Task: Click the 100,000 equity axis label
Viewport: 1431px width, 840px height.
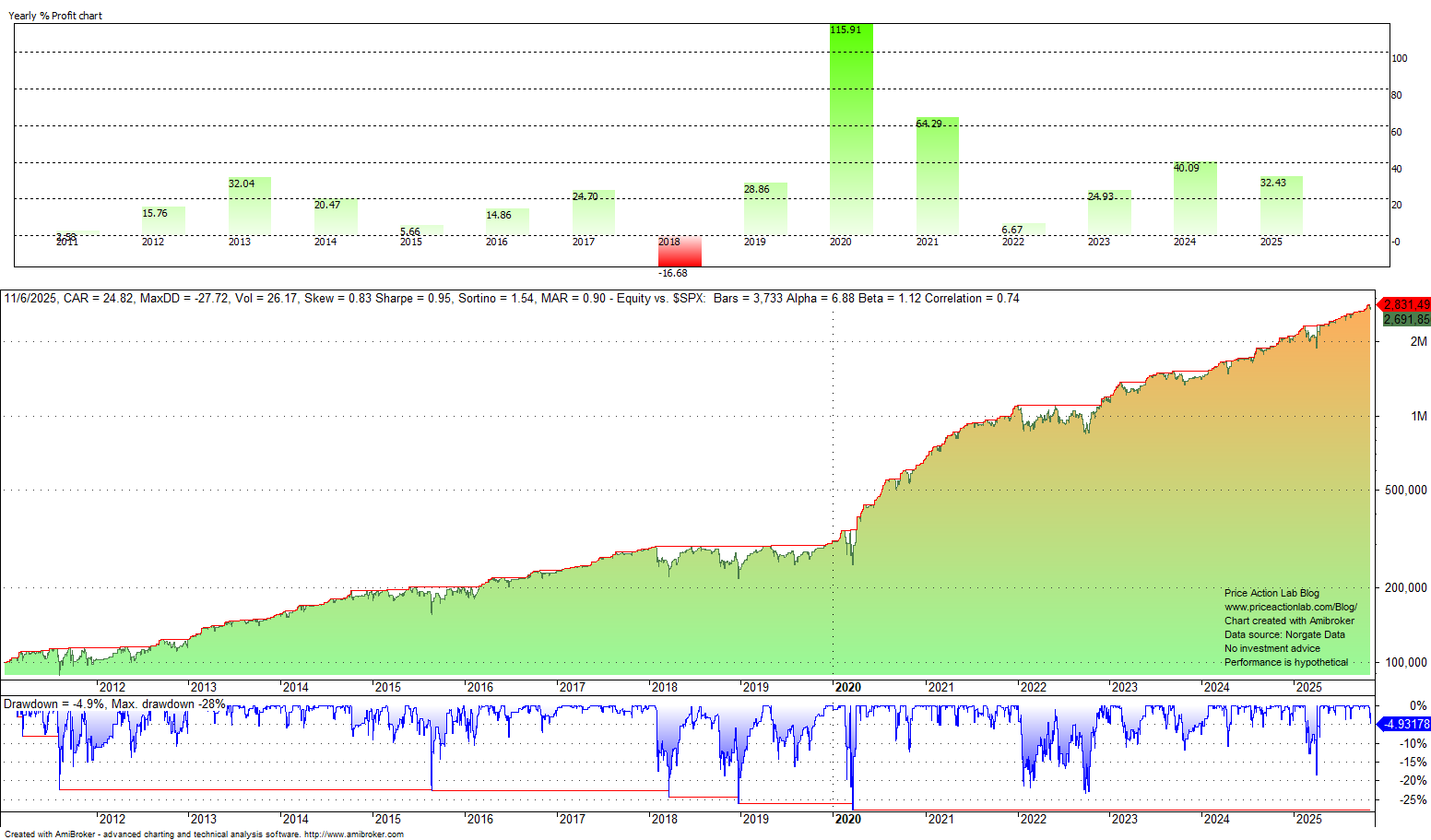Action: coord(1405,662)
